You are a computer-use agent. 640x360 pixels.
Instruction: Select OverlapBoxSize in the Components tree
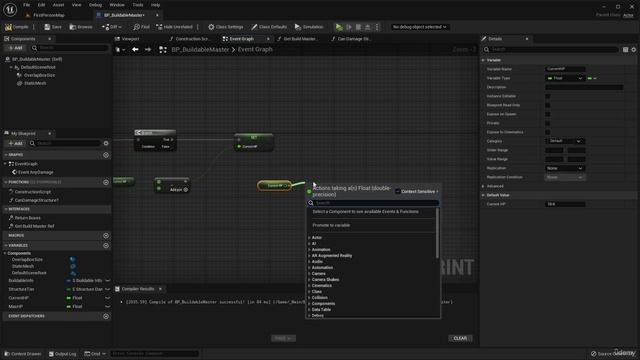[x=39, y=75]
